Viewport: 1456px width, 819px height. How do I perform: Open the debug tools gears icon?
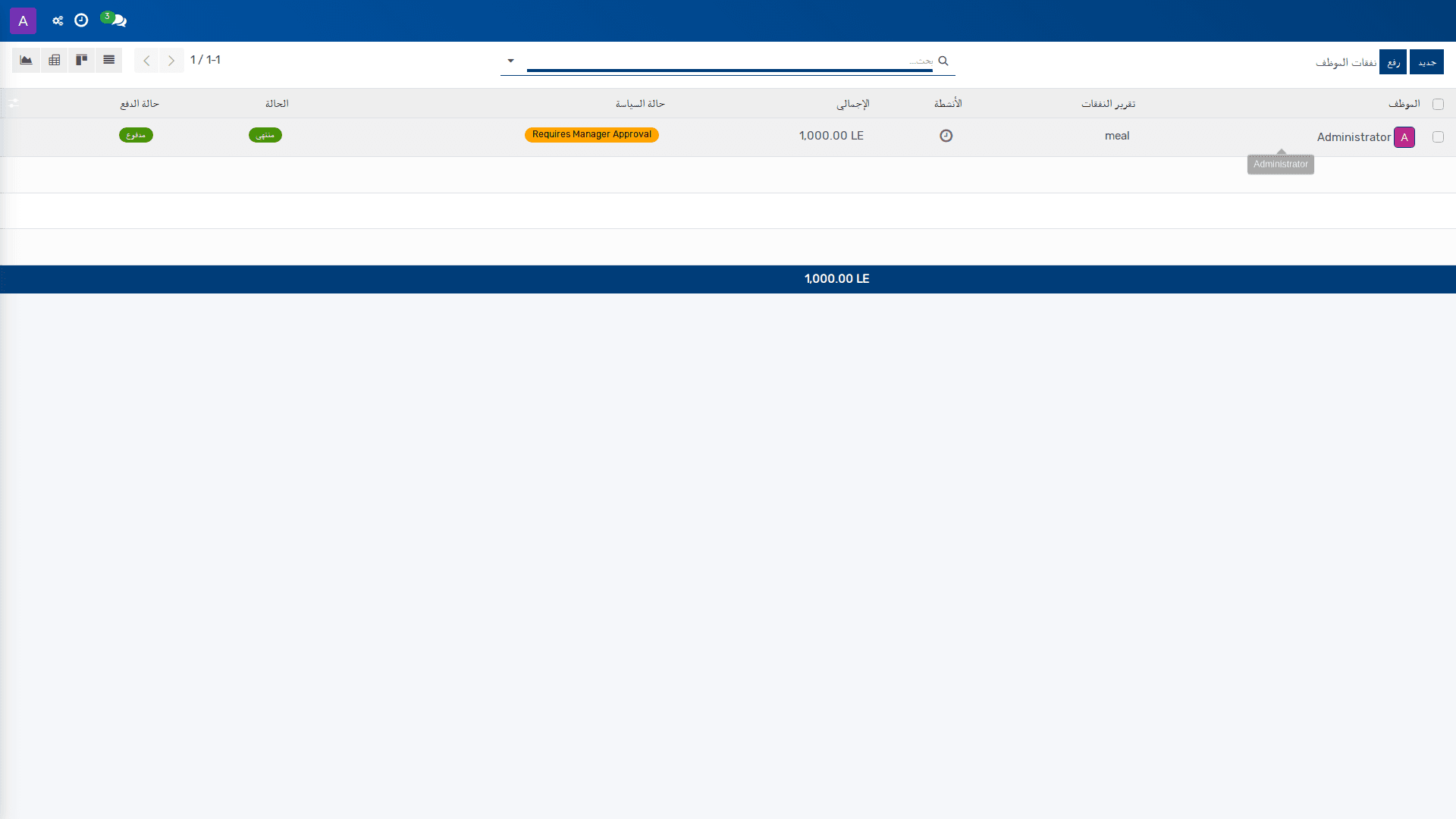coord(58,20)
